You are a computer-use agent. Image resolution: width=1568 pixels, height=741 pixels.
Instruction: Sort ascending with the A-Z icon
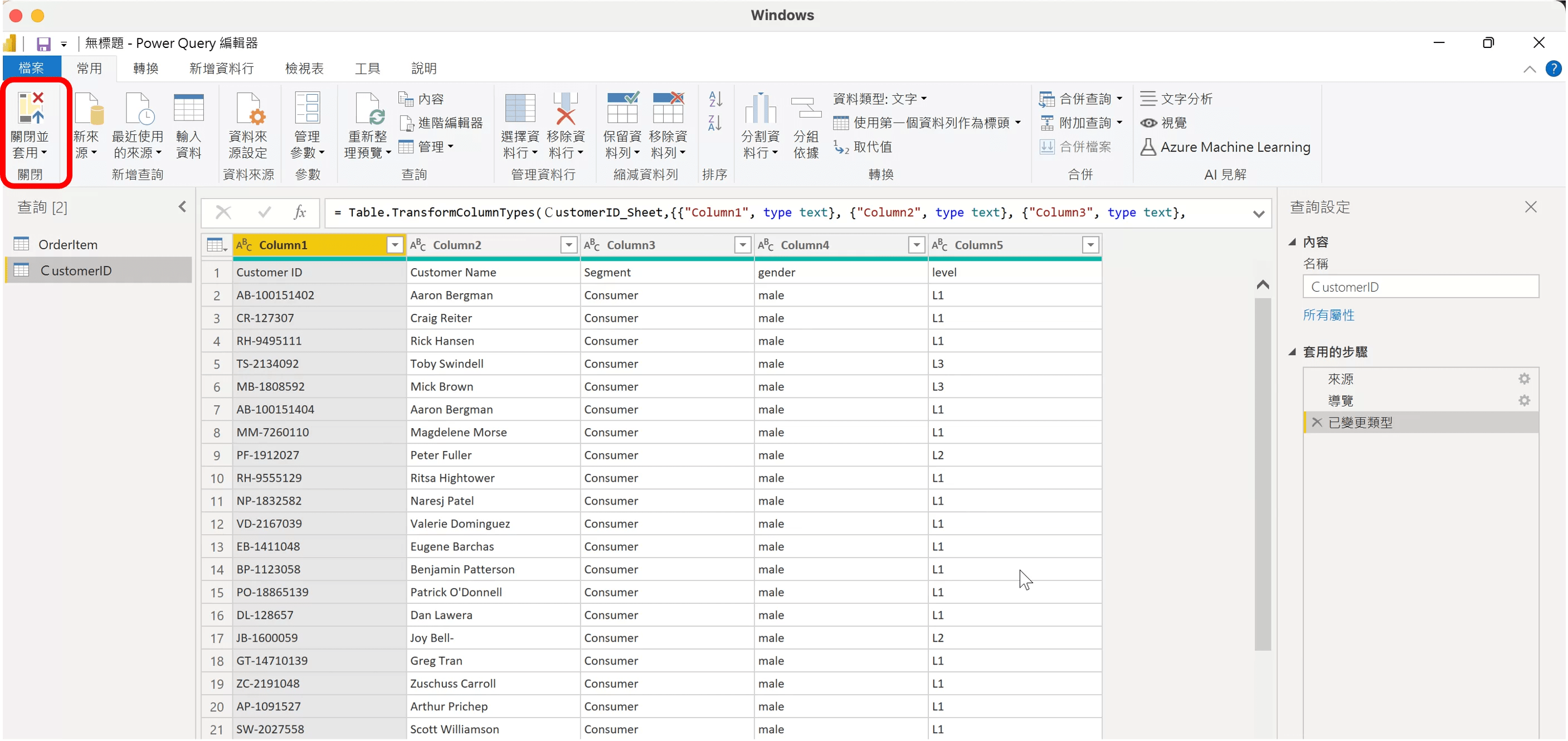coord(715,98)
